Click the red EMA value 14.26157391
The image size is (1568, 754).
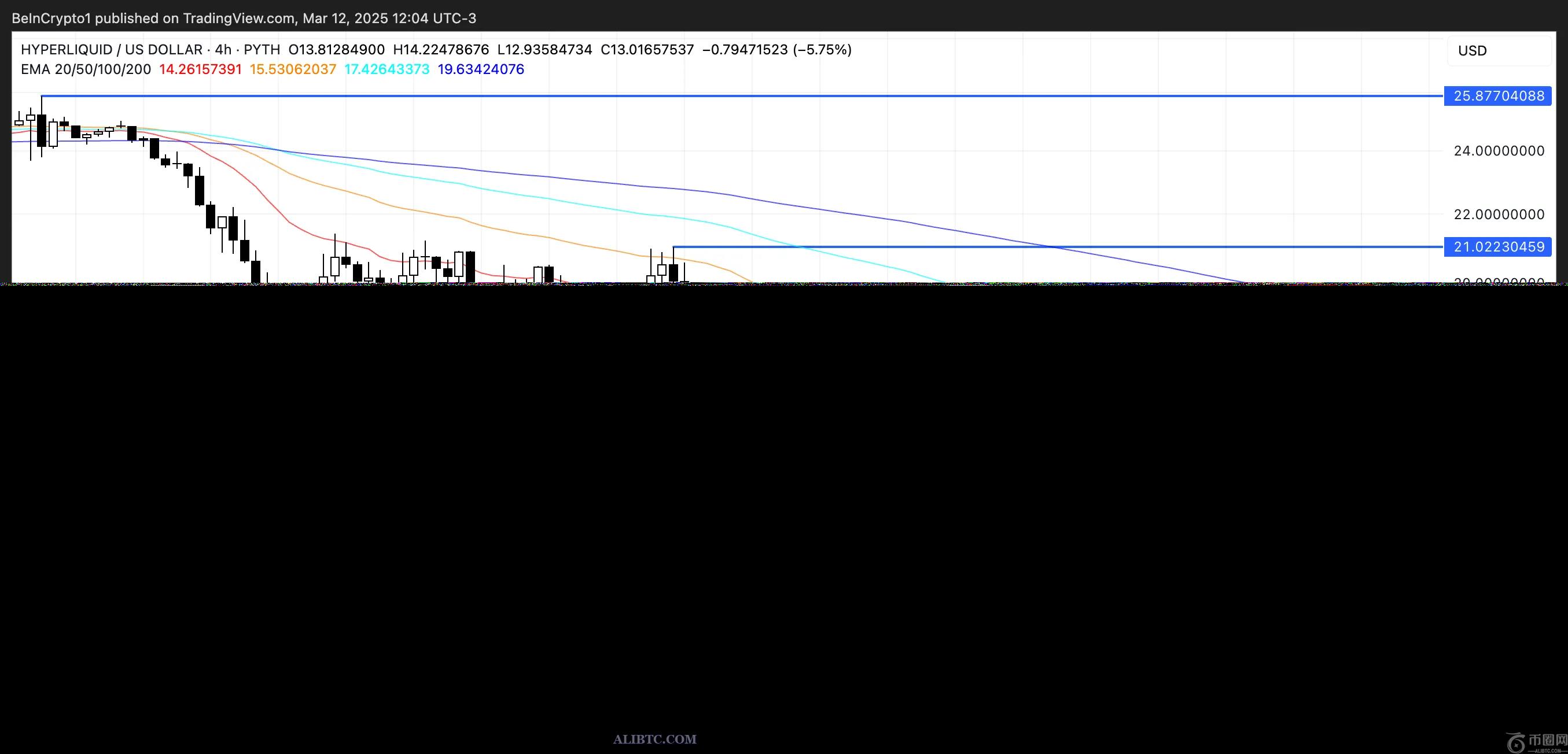tap(200, 69)
